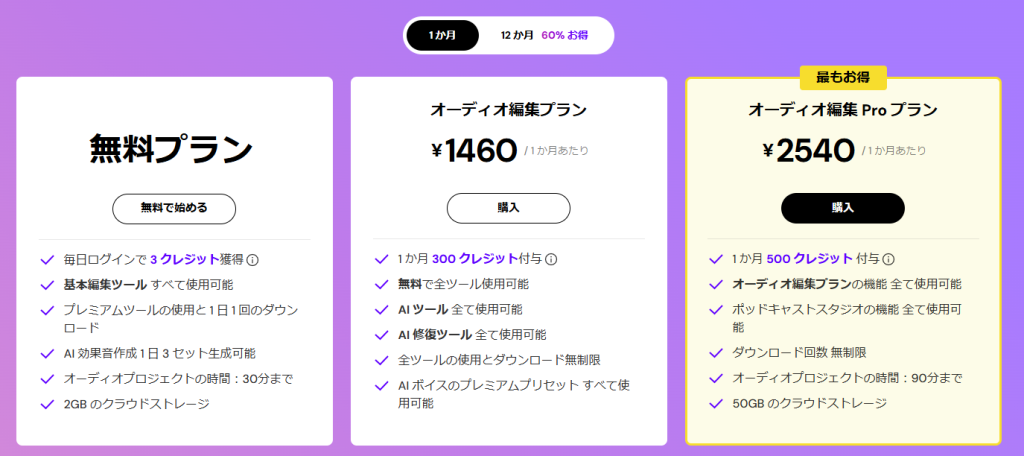Click the AI 修復ツール feature text
The width and height of the screenshot is (1024, 456).
point(439,335)
